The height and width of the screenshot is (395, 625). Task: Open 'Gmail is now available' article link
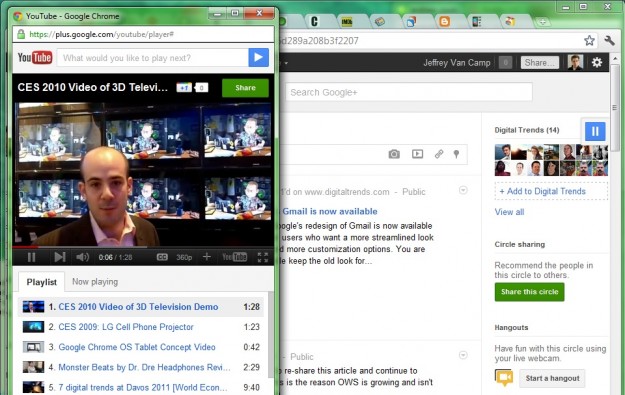pos(330,211)
